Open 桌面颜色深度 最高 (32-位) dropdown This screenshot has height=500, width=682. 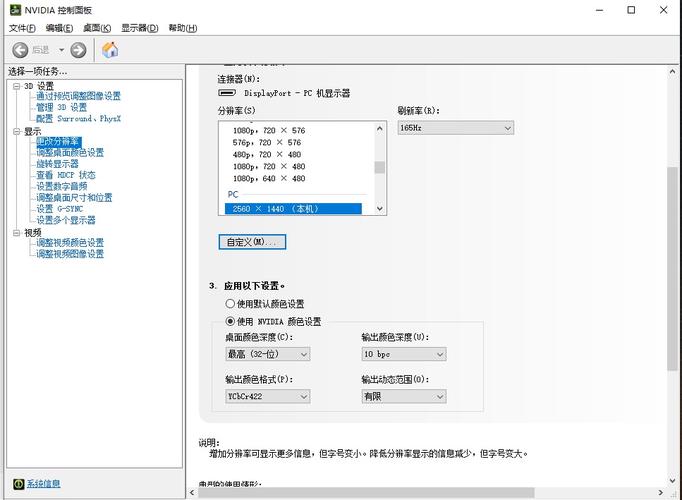pyautogui.click(x=267, y=354)
